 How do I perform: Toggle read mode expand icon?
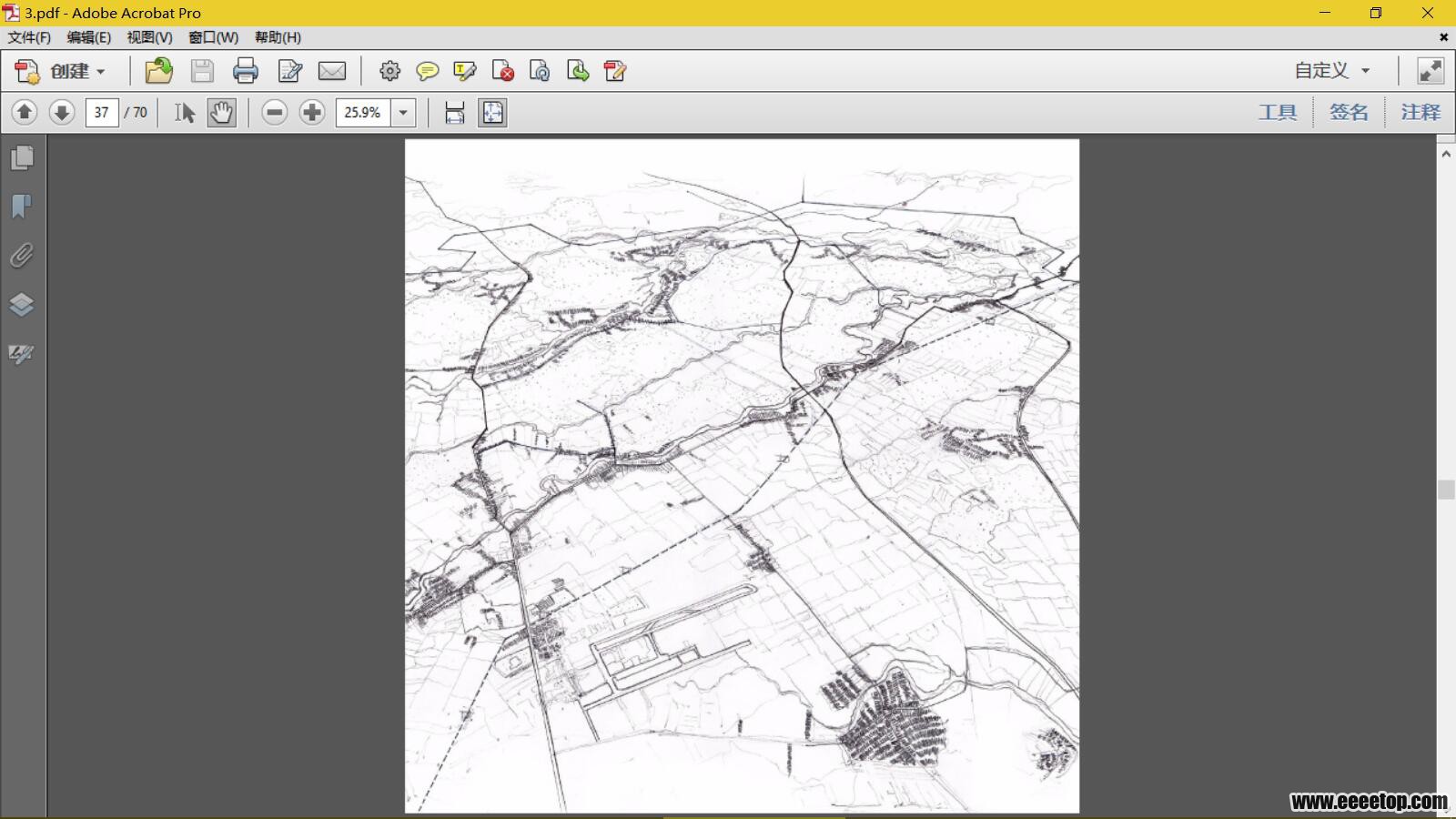(x=1431, y=70)
